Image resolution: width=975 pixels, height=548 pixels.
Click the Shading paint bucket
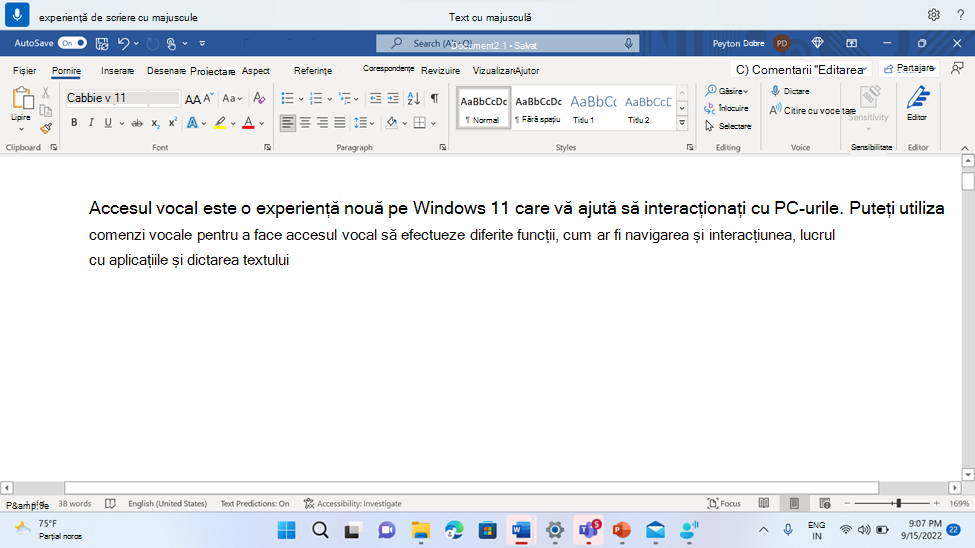(392, 123)
